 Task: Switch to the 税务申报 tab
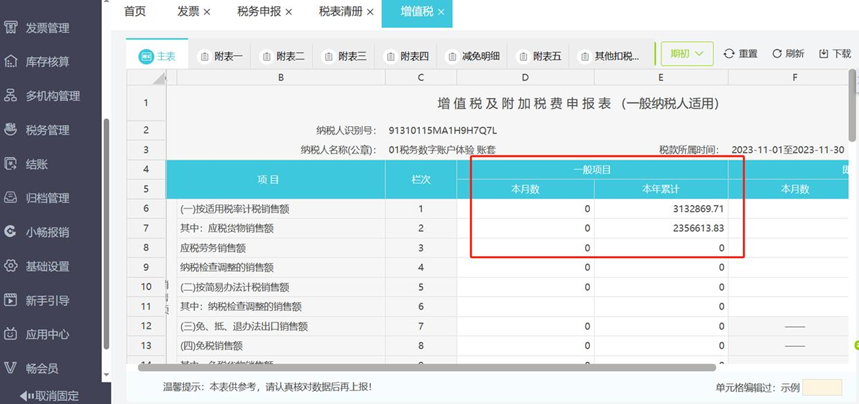coord(259,12)
